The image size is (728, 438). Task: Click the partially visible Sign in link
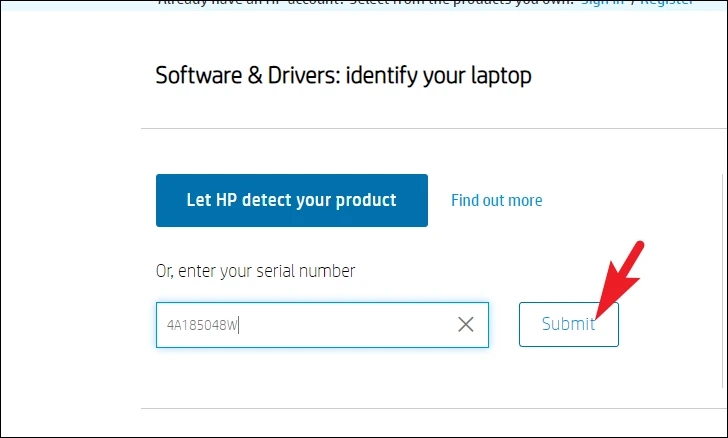click(602, 2)
